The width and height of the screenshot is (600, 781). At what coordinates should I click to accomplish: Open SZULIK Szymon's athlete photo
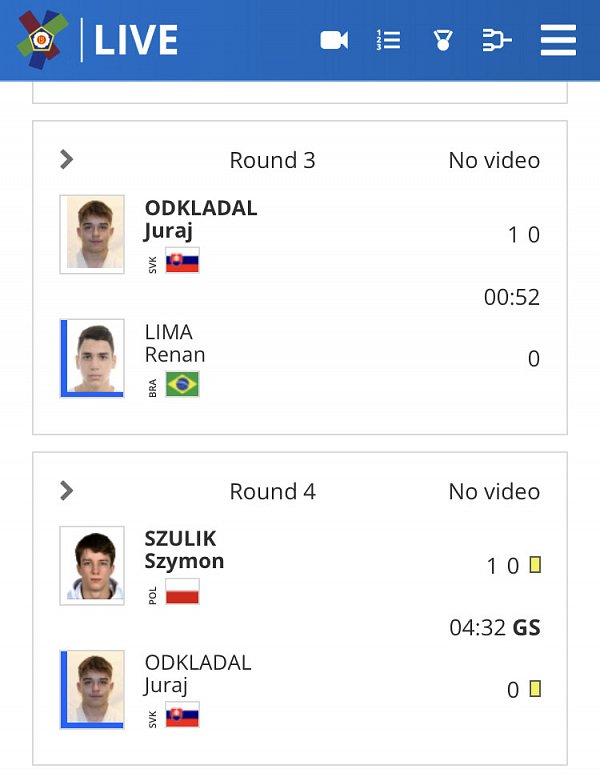click(92, 565)
